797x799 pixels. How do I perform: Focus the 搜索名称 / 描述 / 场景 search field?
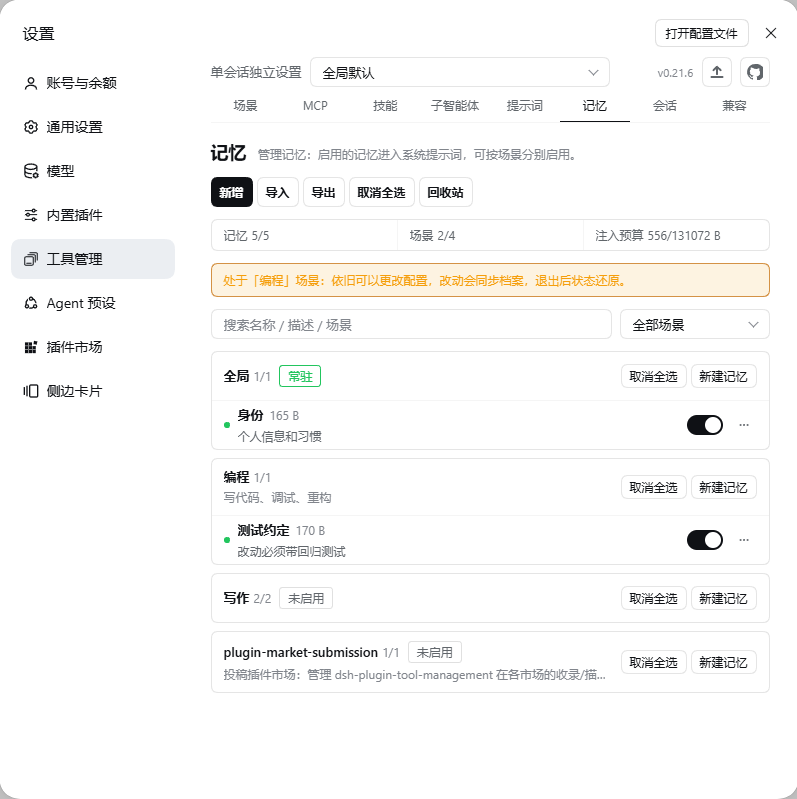pos(411,325)
